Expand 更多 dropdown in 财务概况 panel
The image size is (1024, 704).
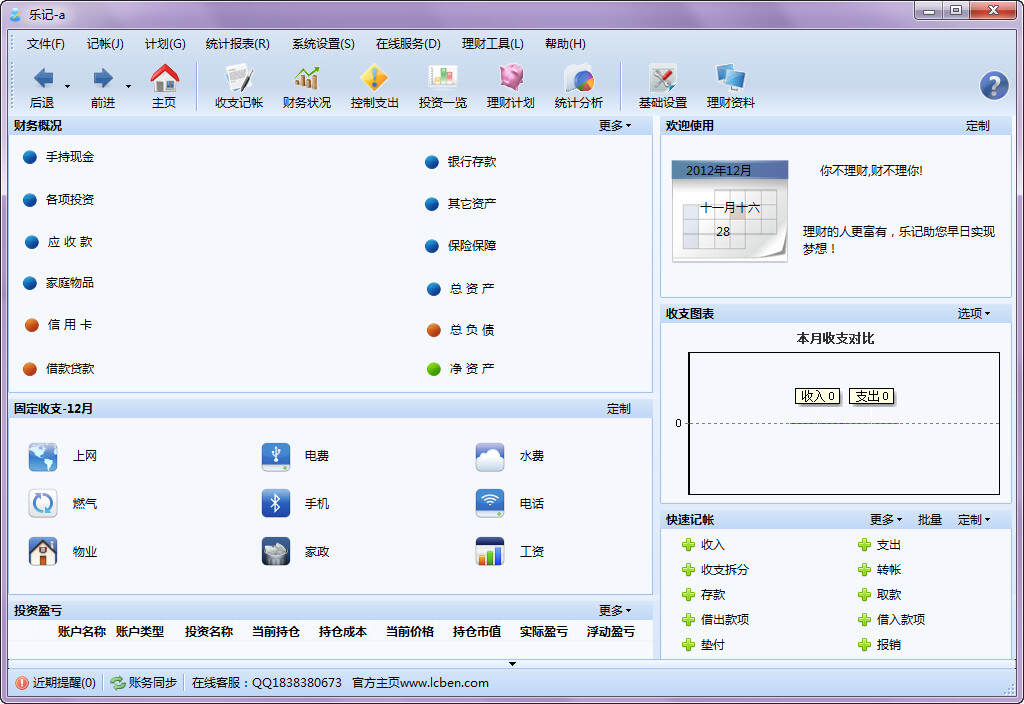coord(615,125)
